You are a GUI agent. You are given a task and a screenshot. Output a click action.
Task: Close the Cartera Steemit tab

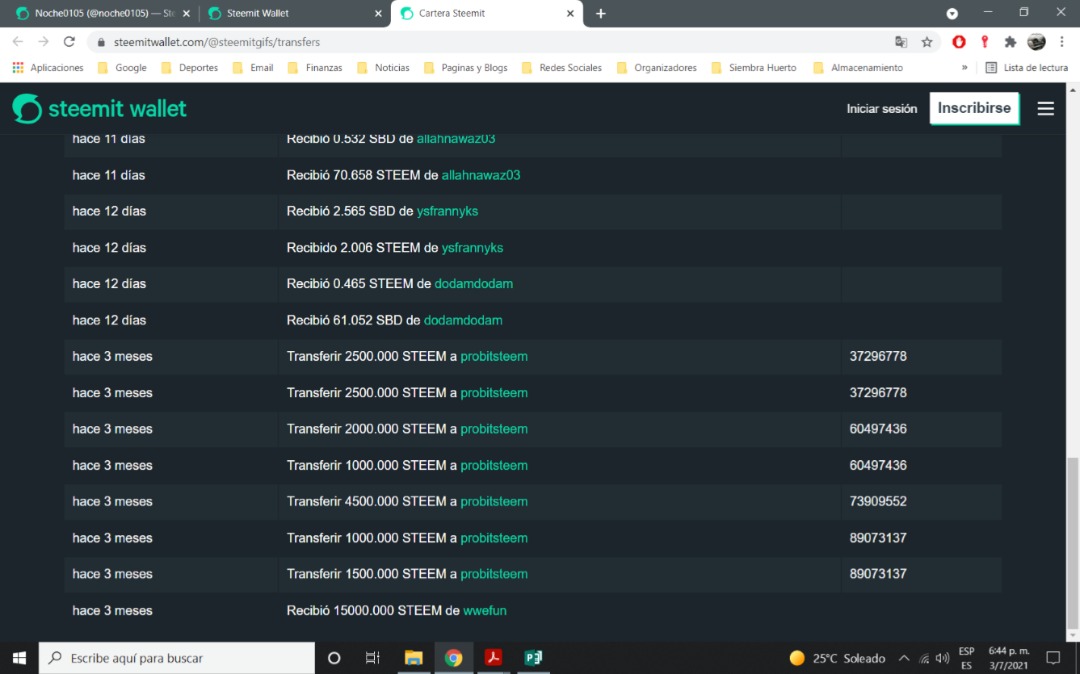(570, 13)
